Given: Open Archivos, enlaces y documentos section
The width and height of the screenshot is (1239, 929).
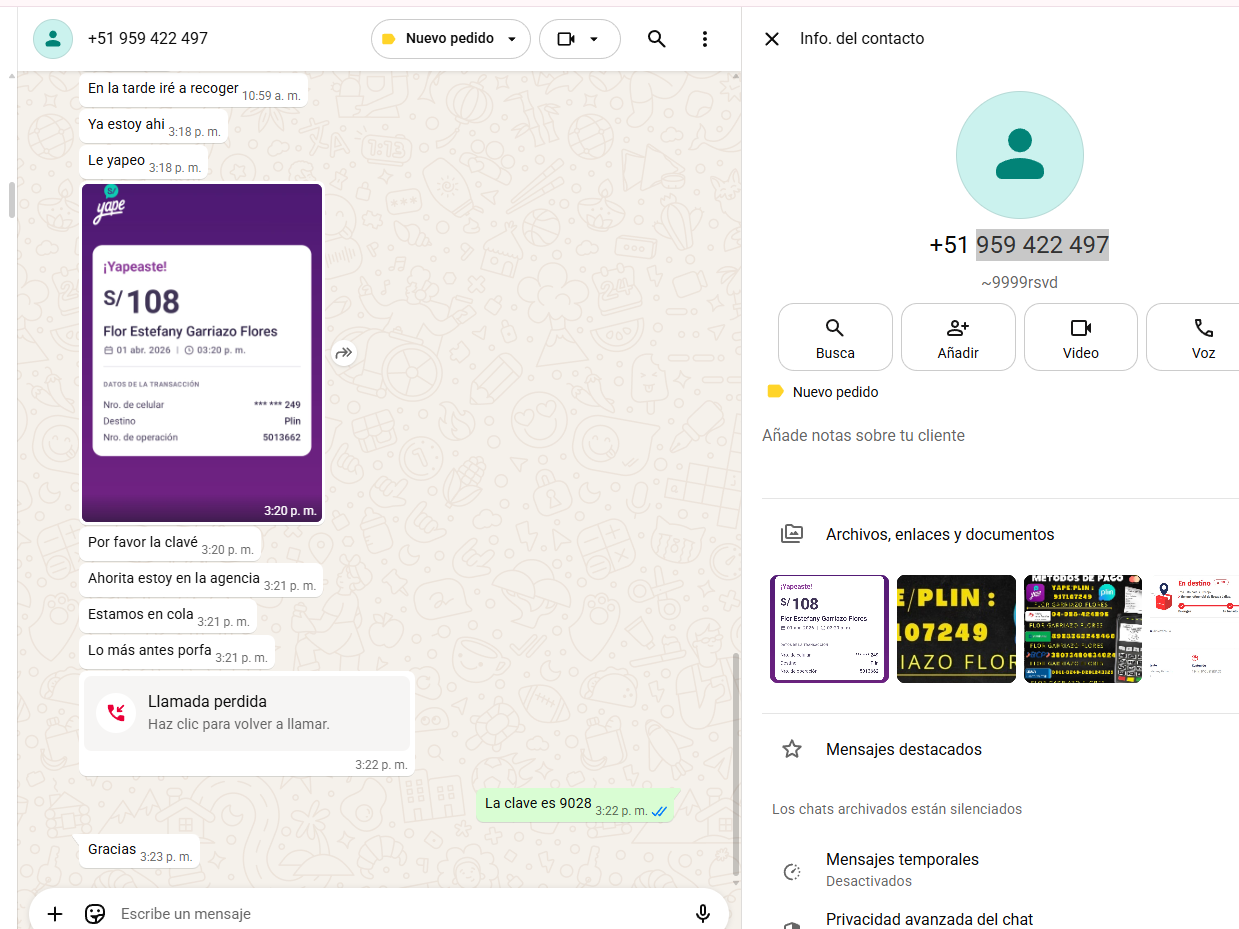Looking at the screenshot, I should pyautogui.click(x=939, y=534).
